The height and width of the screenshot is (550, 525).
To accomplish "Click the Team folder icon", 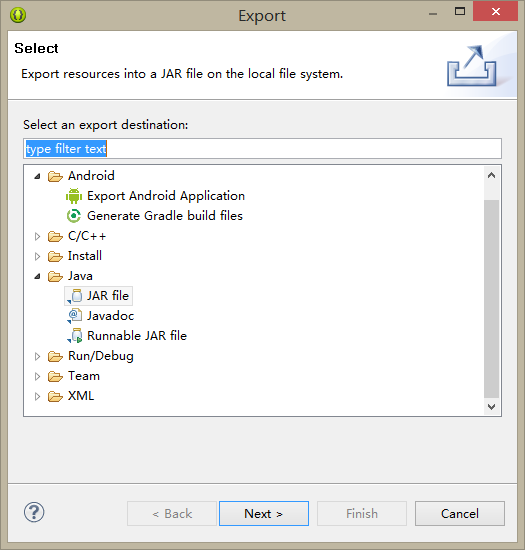I will click(x=55, y=376).
